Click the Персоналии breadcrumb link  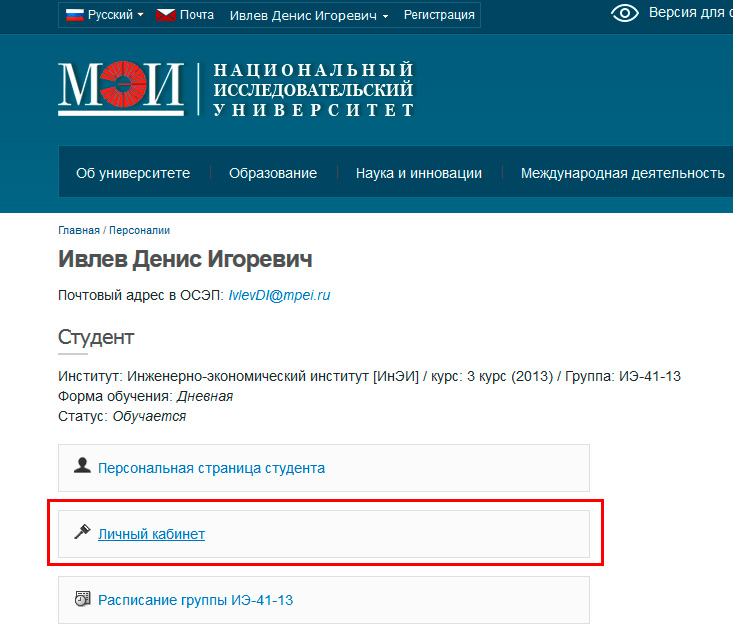pyautogui.click(x=139, y=230)
